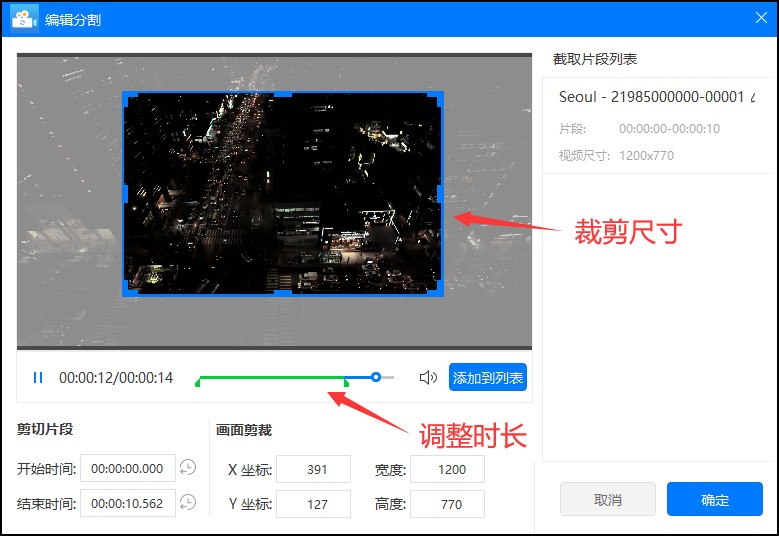Viewport: 779px width, 536px height.
Task: Click the 结束时间 input field
Action: pos(128,503)
